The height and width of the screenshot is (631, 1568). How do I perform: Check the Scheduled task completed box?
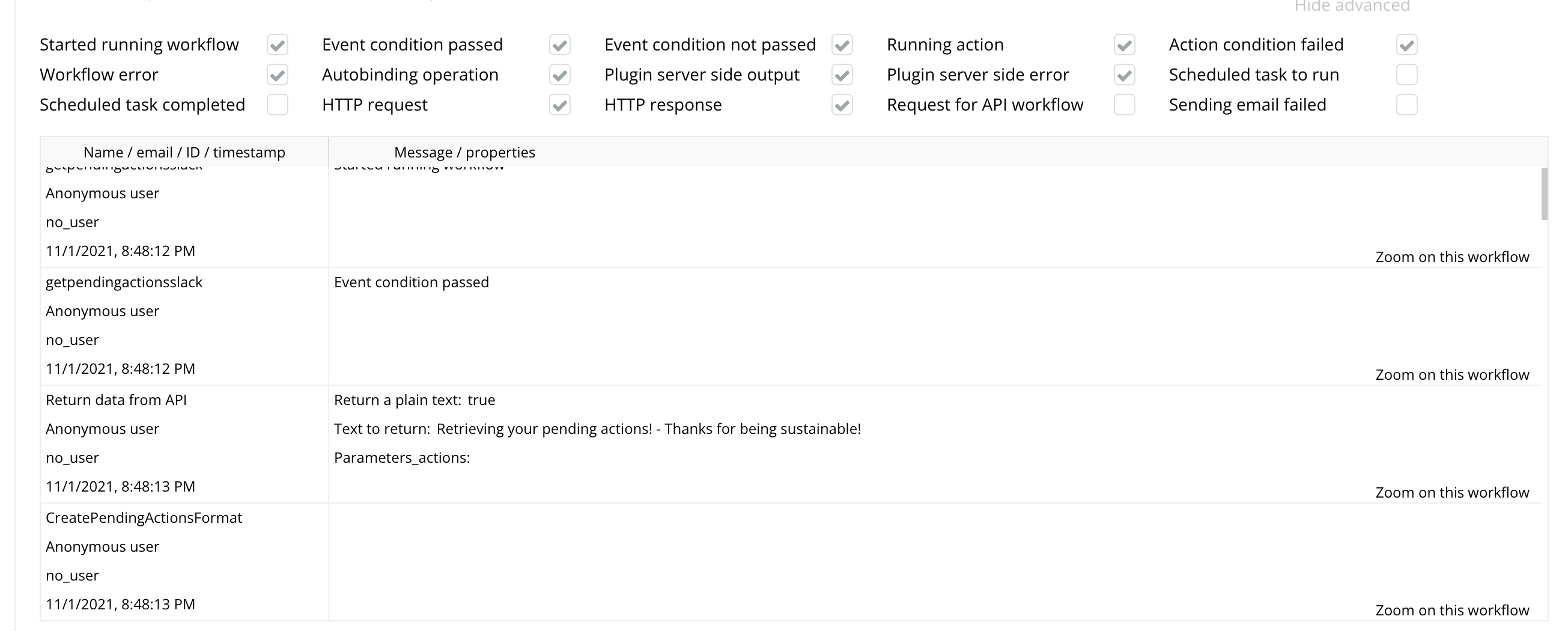click(277, 105)
